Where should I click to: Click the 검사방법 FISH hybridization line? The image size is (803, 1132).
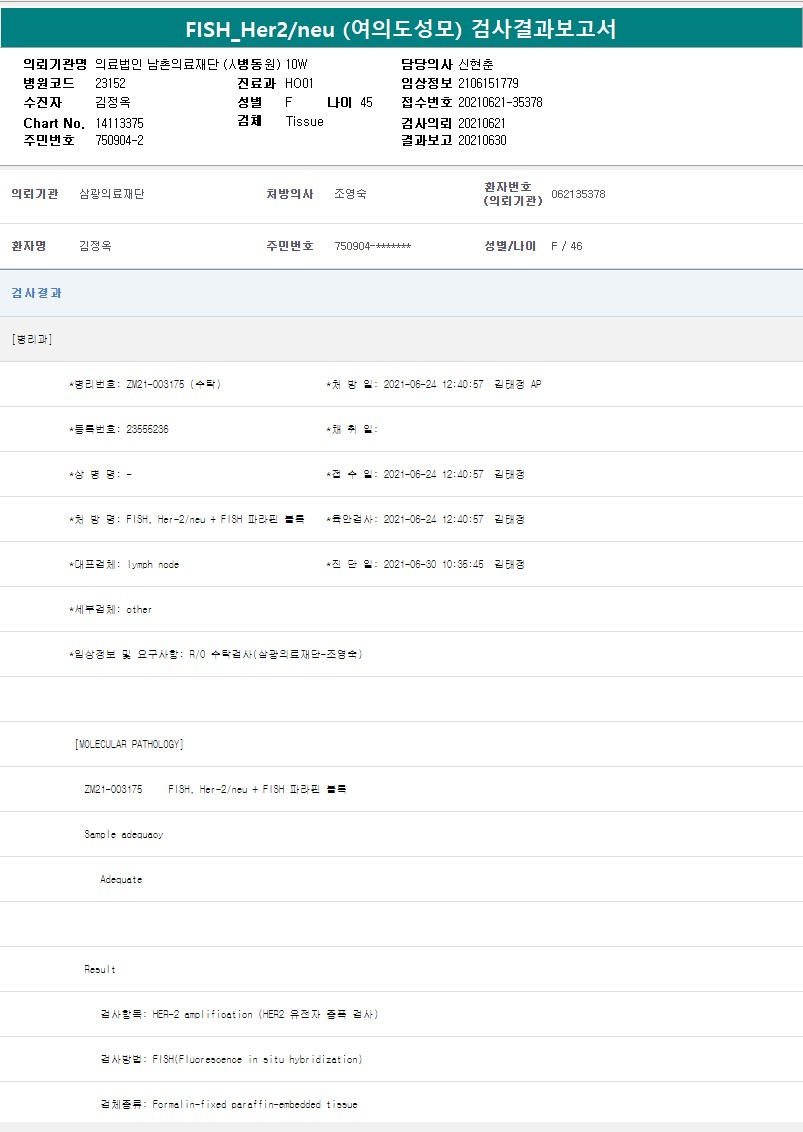pos(231,1059)
